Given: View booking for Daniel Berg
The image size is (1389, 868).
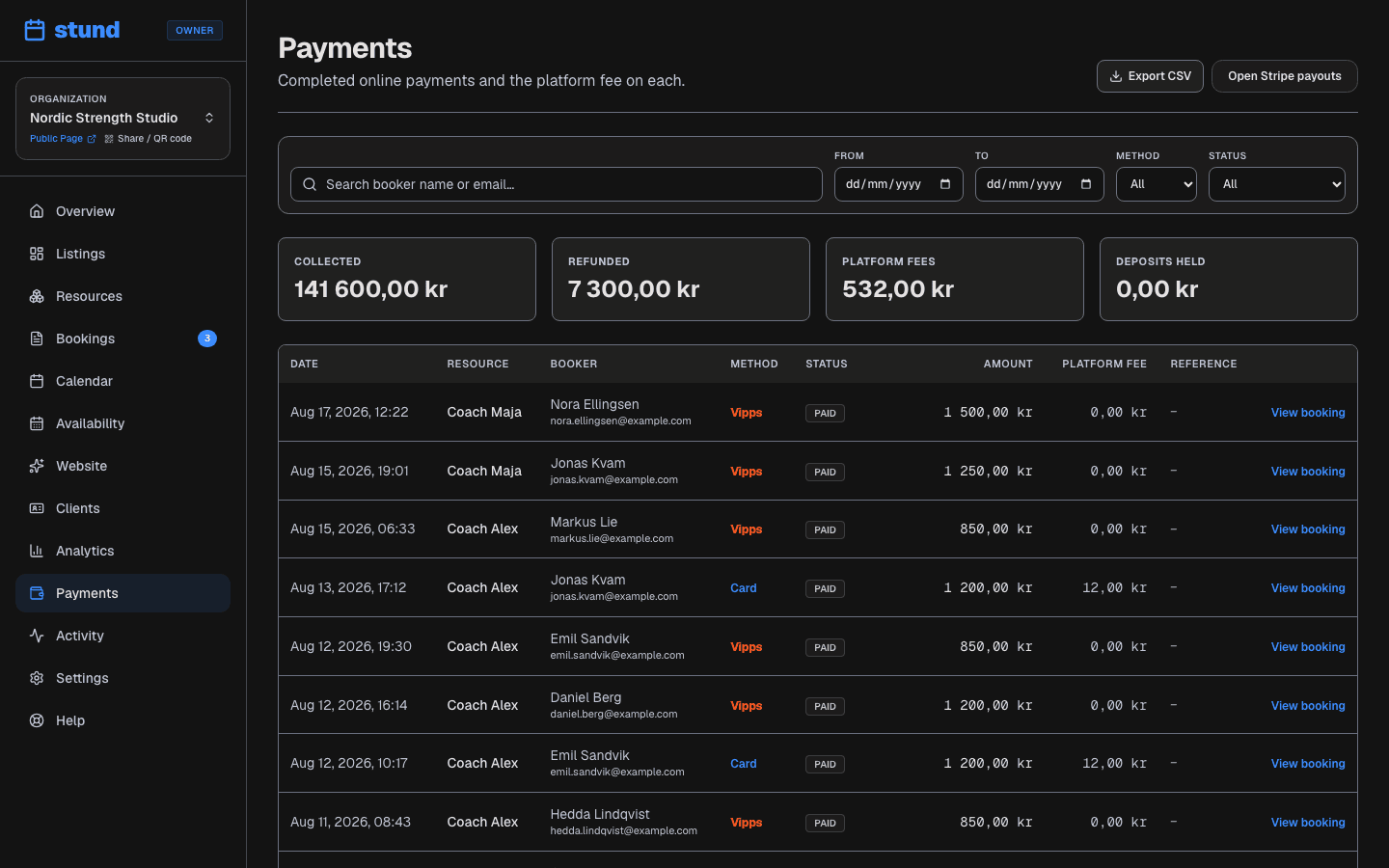Looking at the screenshot, I should (1308, 706).
